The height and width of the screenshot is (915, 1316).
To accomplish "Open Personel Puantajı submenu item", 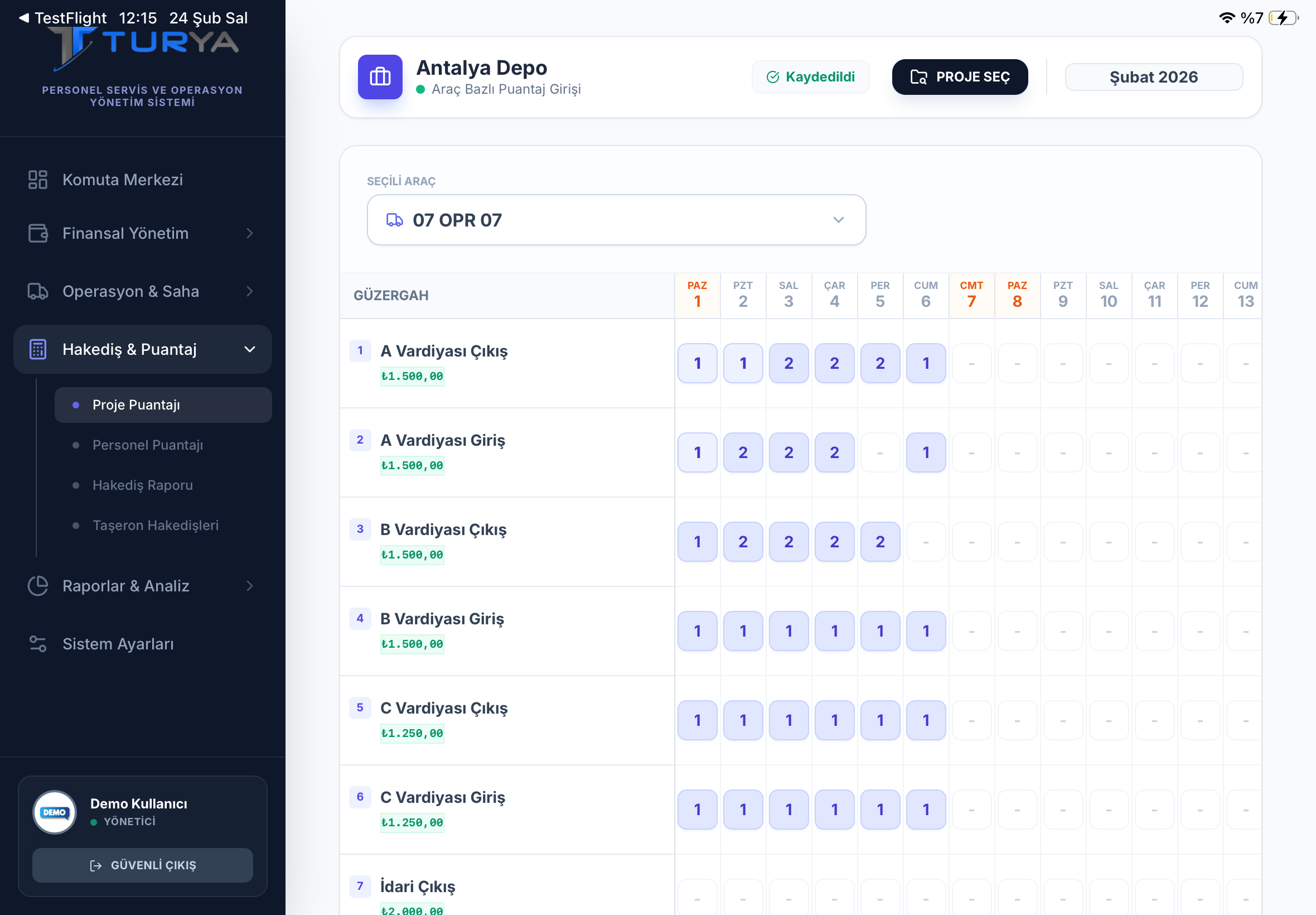I will [148, 445].
